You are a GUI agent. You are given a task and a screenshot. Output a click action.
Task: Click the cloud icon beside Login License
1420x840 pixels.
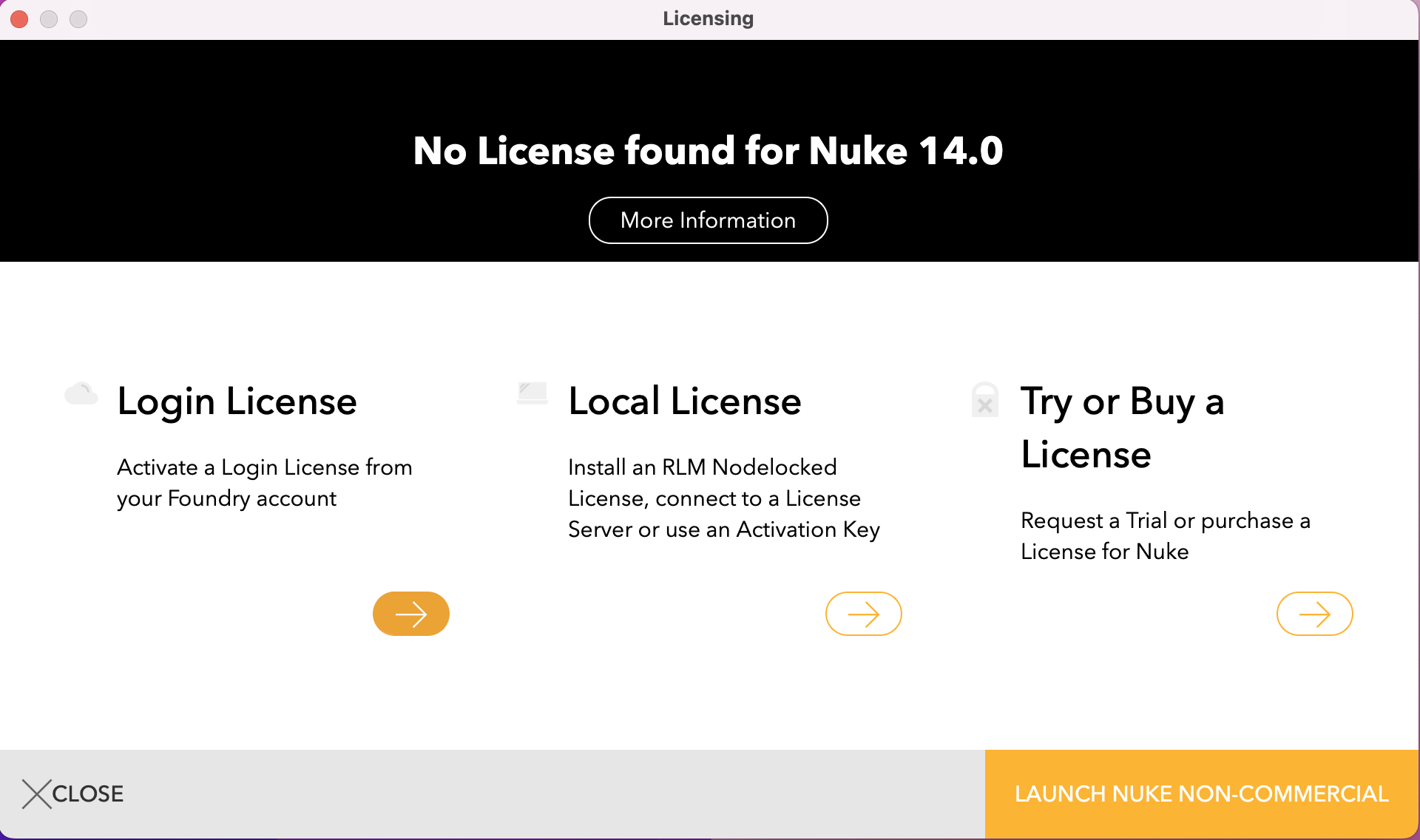(x=81, y=394)
